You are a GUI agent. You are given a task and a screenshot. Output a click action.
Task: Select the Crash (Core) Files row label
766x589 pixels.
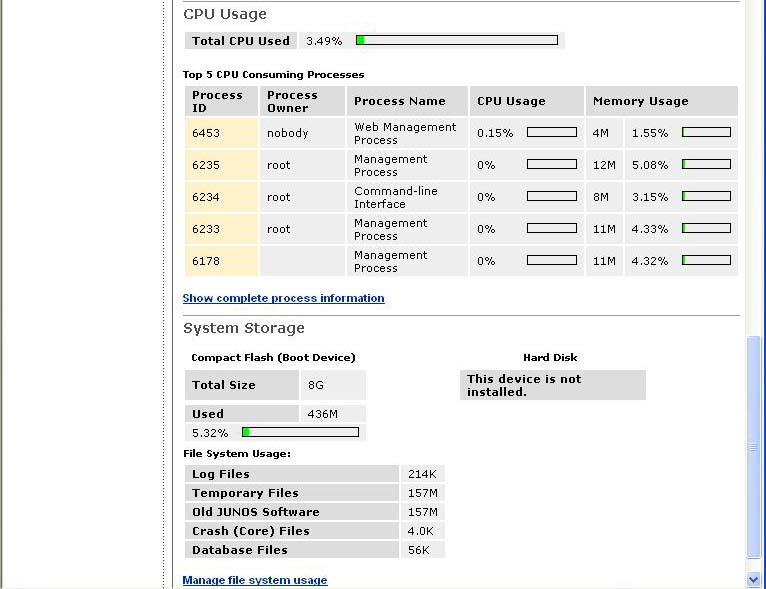pos(251,531)
